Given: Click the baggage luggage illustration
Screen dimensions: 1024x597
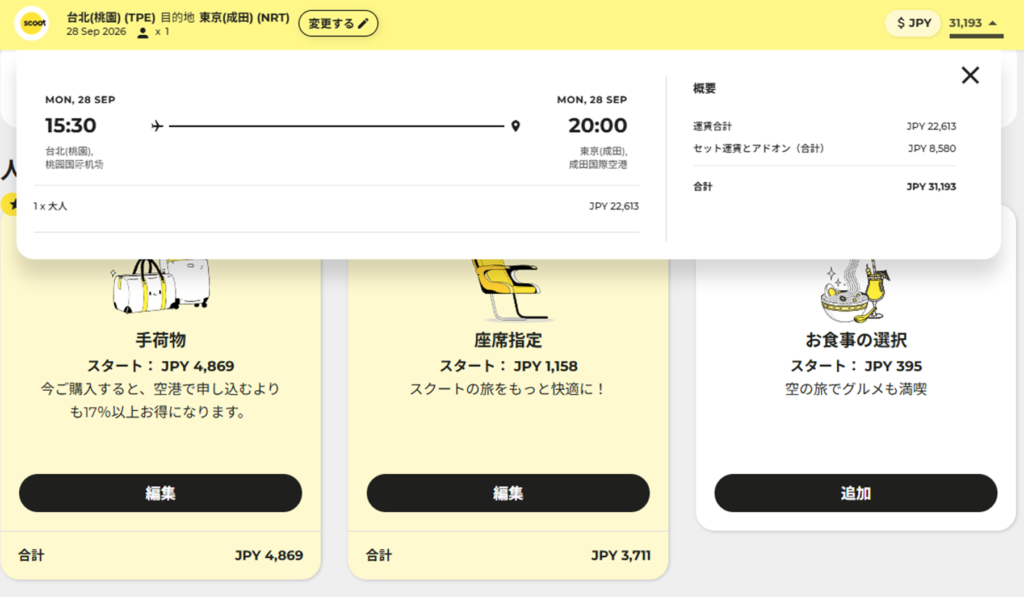Looking at the screenshot, I should tap(160, 284).
